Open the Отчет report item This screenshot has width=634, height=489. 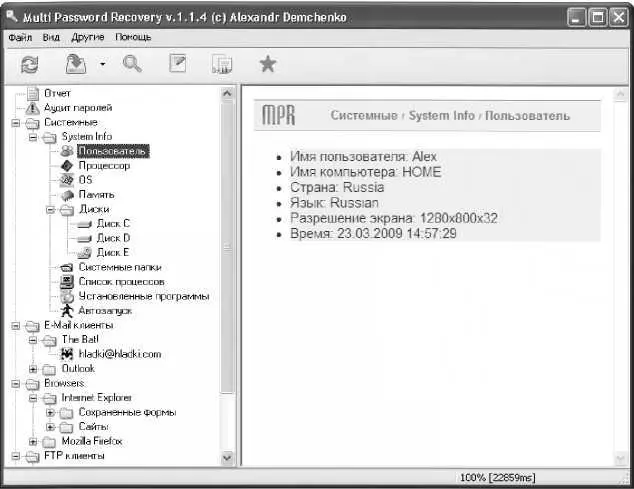57,93
